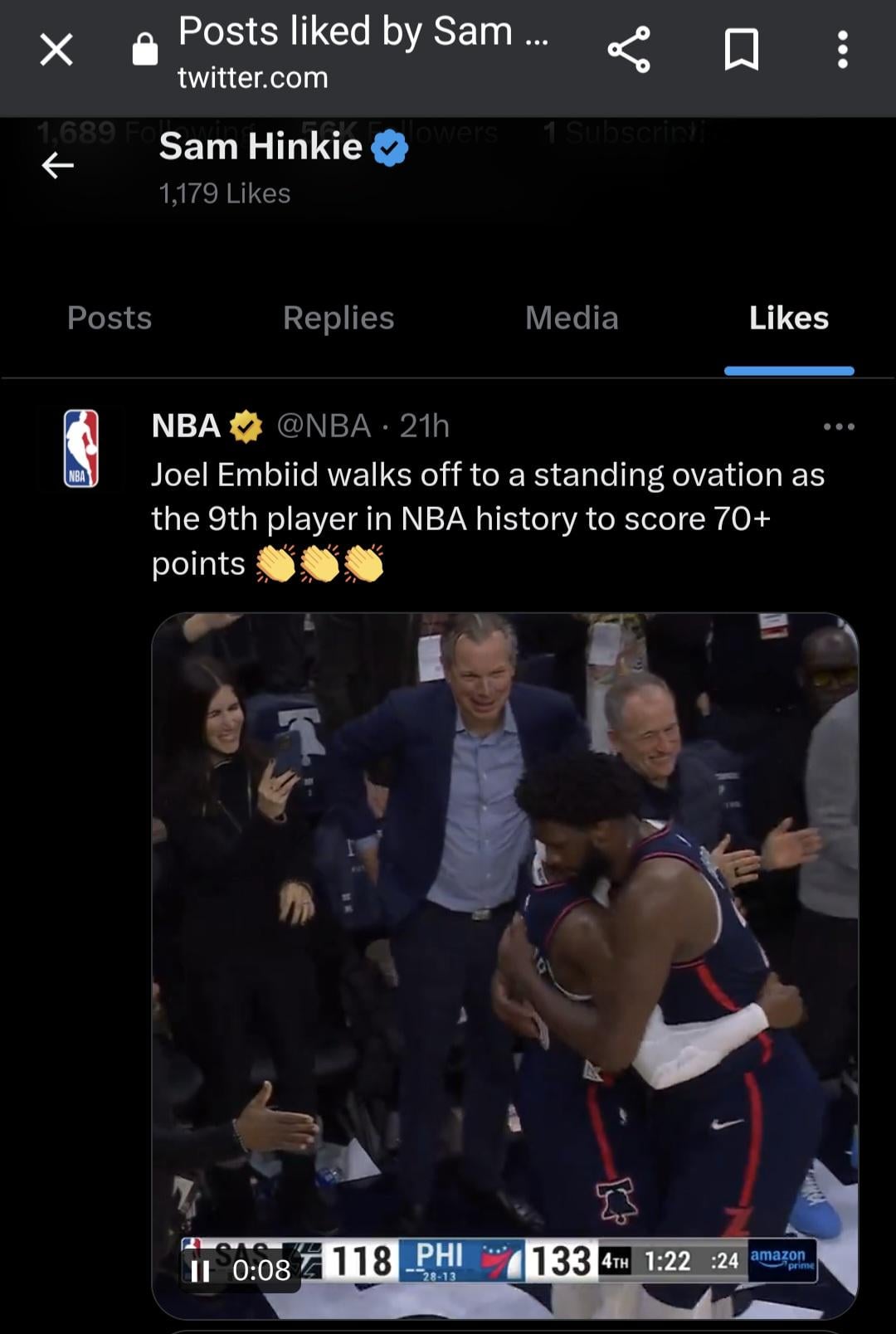
Task: Tap Sam Hinkie's blue verified badge
Action: tap(389, 149)
